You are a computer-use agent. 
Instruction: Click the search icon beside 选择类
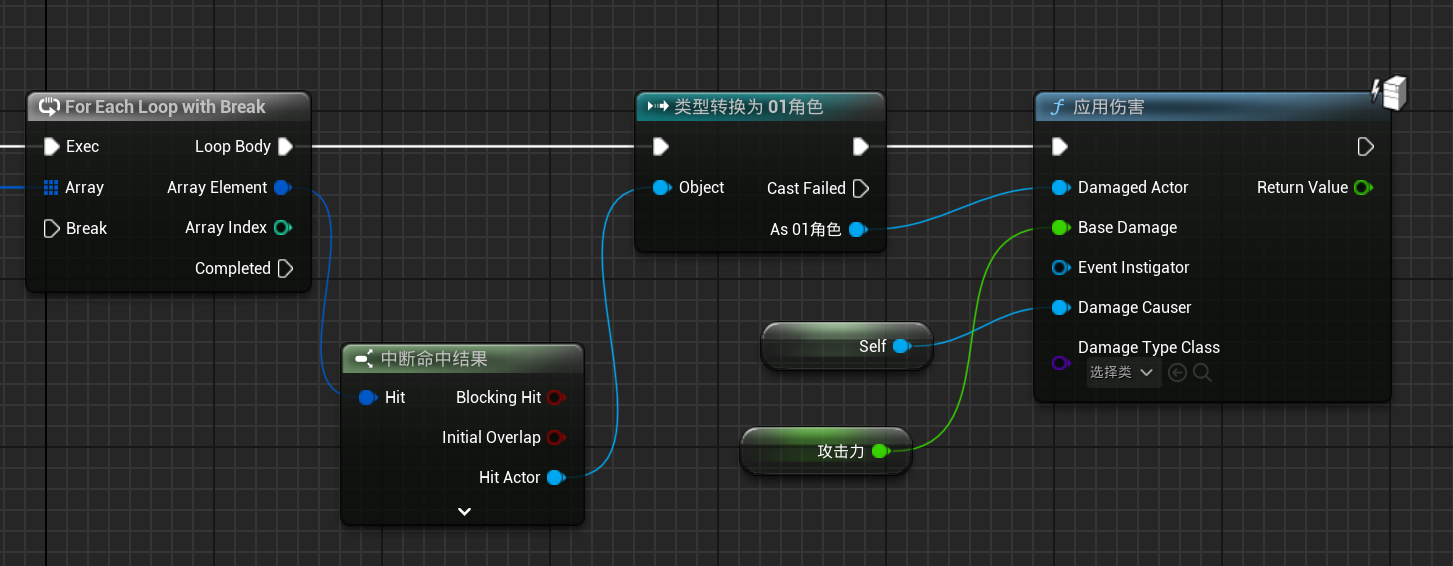click(x=1203, y=373)
